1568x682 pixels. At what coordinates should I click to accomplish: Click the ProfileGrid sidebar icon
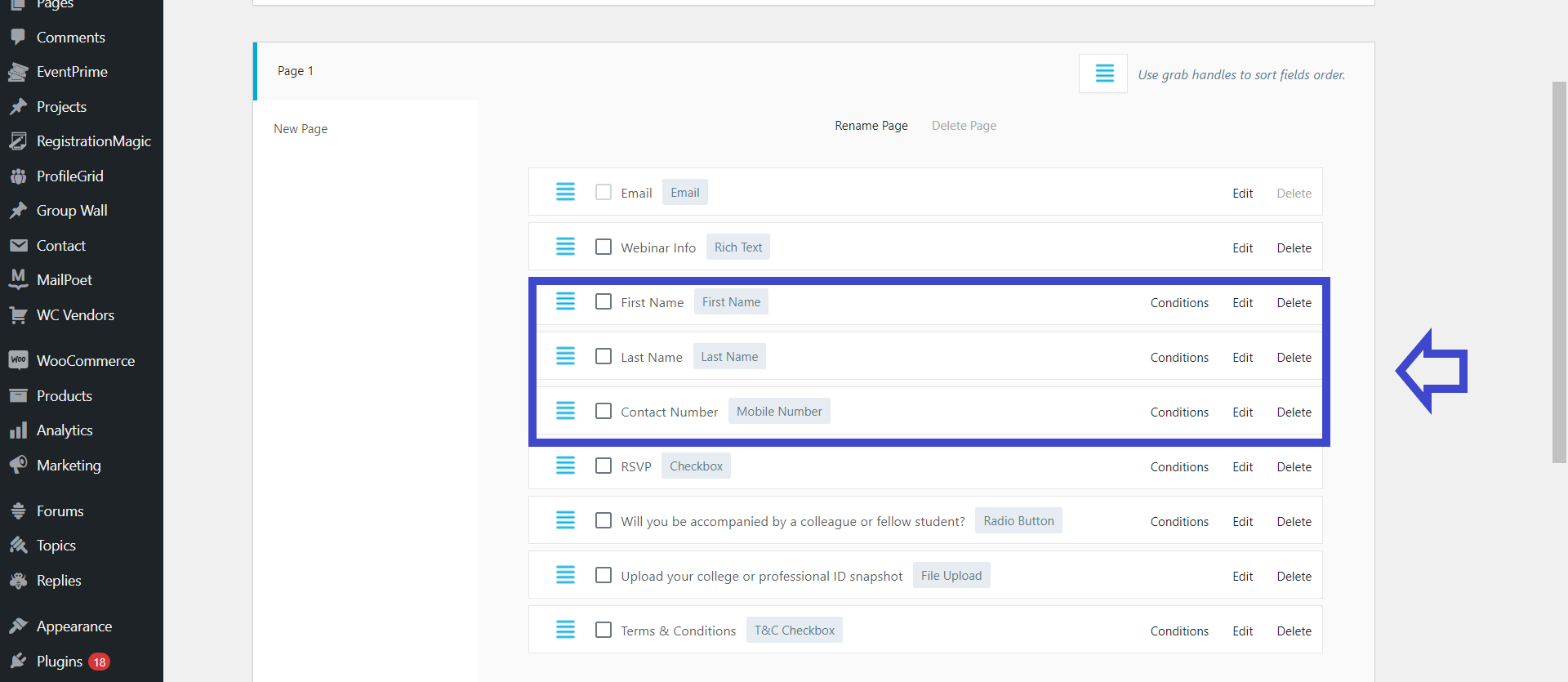(x=18, y=176)
